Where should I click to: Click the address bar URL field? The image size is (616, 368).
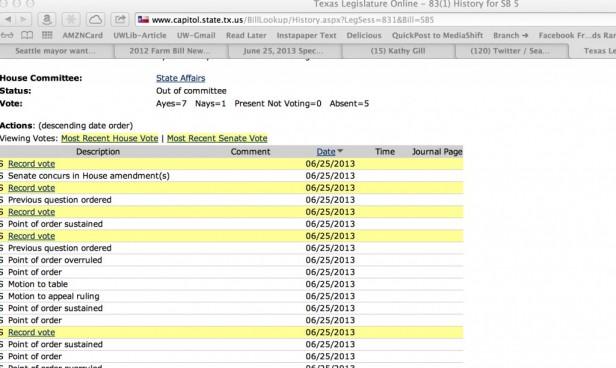point(375,20)
